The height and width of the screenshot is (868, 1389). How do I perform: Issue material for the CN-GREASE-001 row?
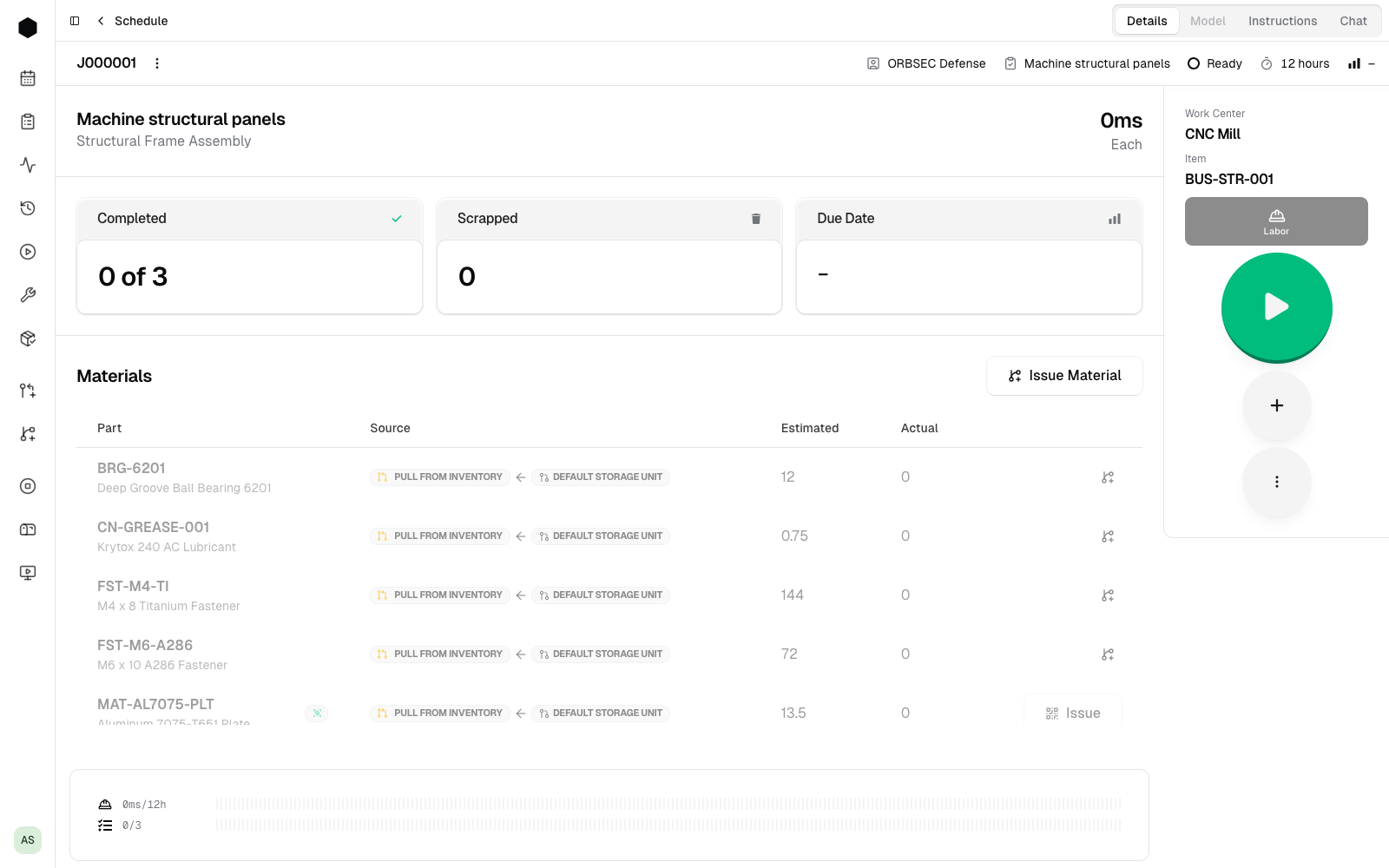click(1108, 536)
